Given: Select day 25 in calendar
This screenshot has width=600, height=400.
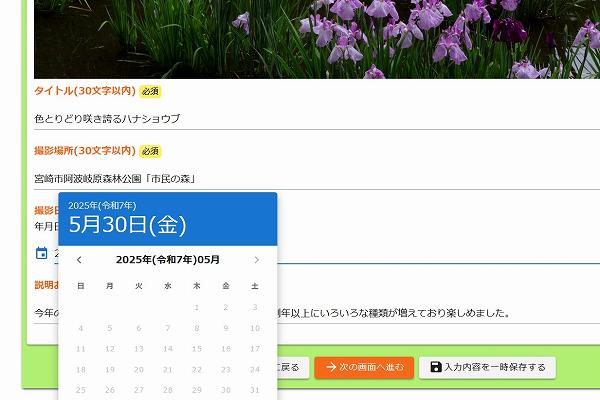Looking at the screenshot, I should [x=81, y=390].
